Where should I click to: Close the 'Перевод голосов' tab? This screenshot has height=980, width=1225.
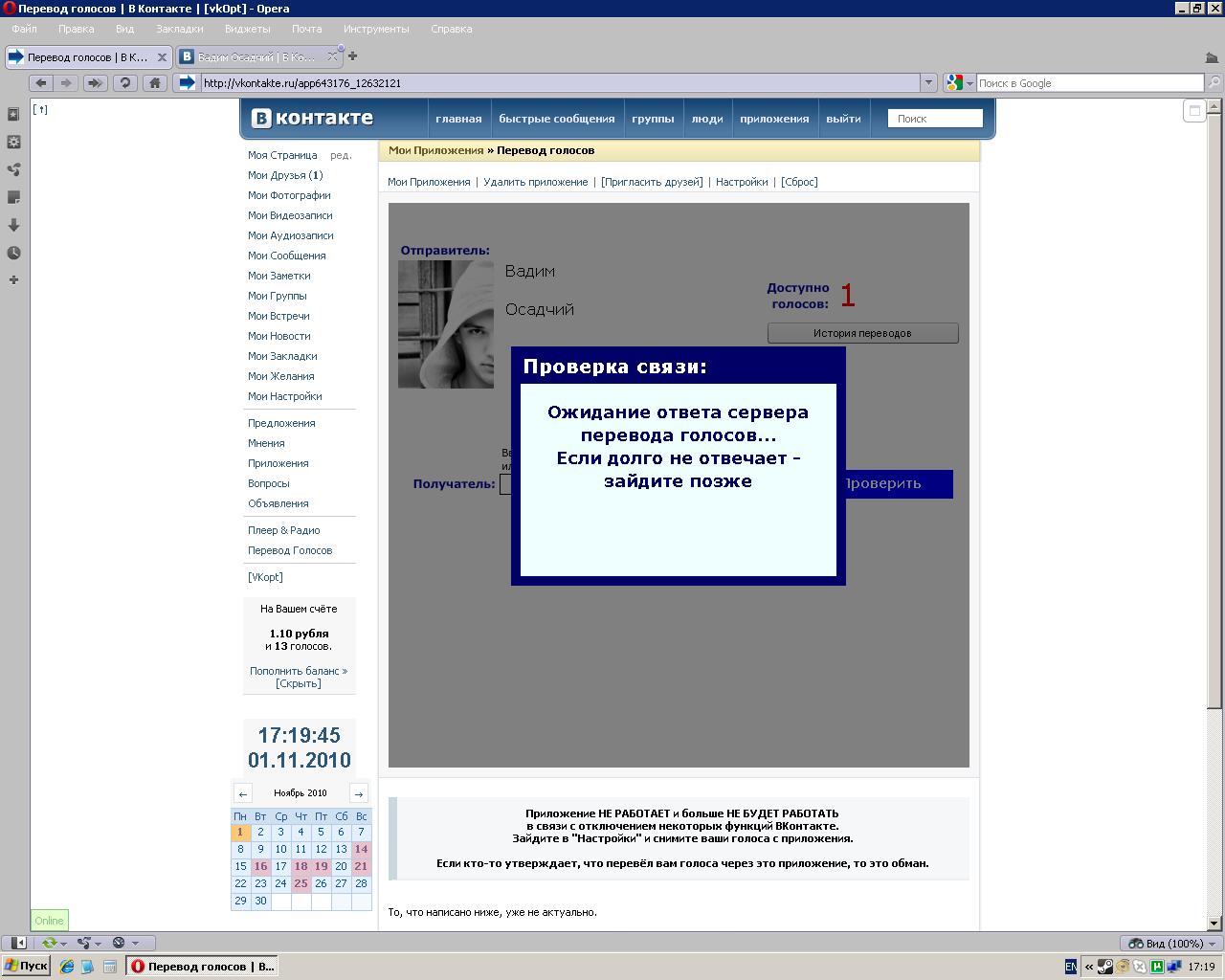(x=162, y=57)
